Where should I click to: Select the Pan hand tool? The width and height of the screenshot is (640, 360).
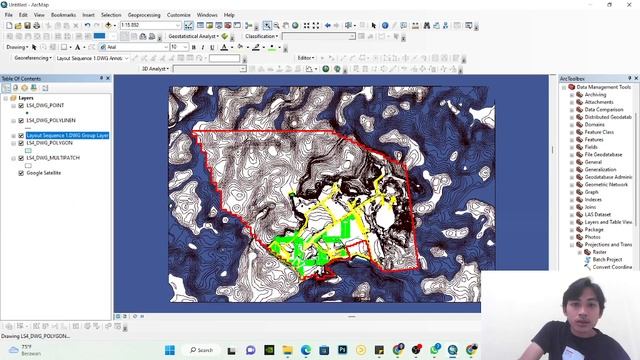coord(286,26)
